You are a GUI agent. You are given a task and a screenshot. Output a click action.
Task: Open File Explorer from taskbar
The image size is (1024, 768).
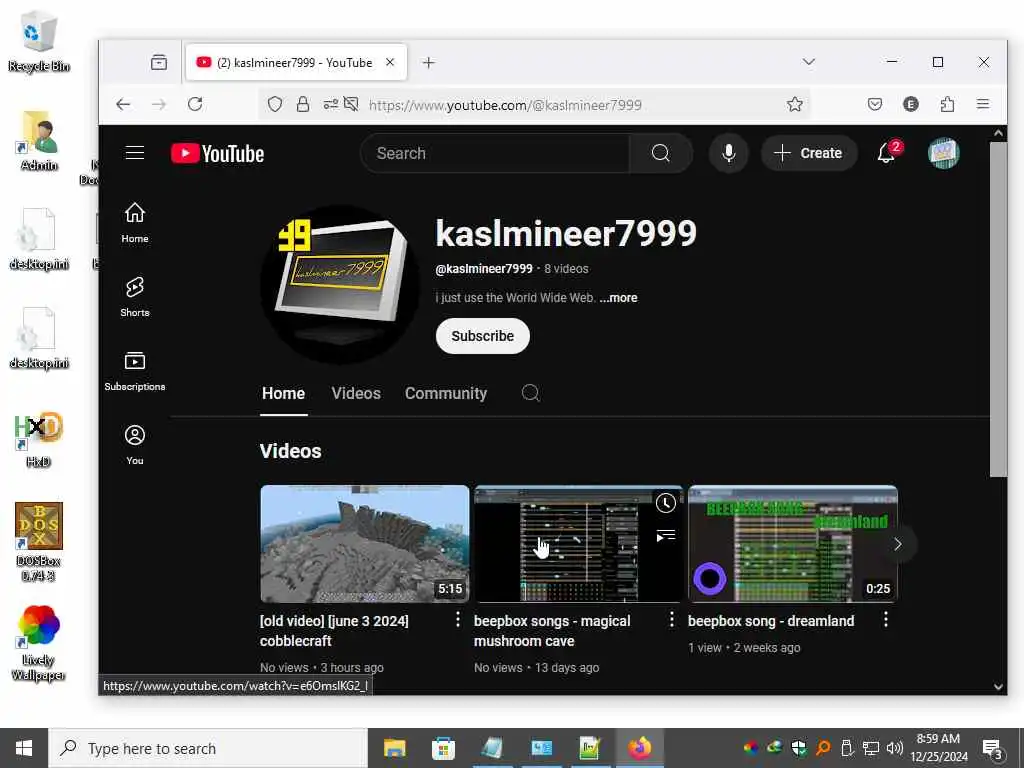[x=394, y=748]
